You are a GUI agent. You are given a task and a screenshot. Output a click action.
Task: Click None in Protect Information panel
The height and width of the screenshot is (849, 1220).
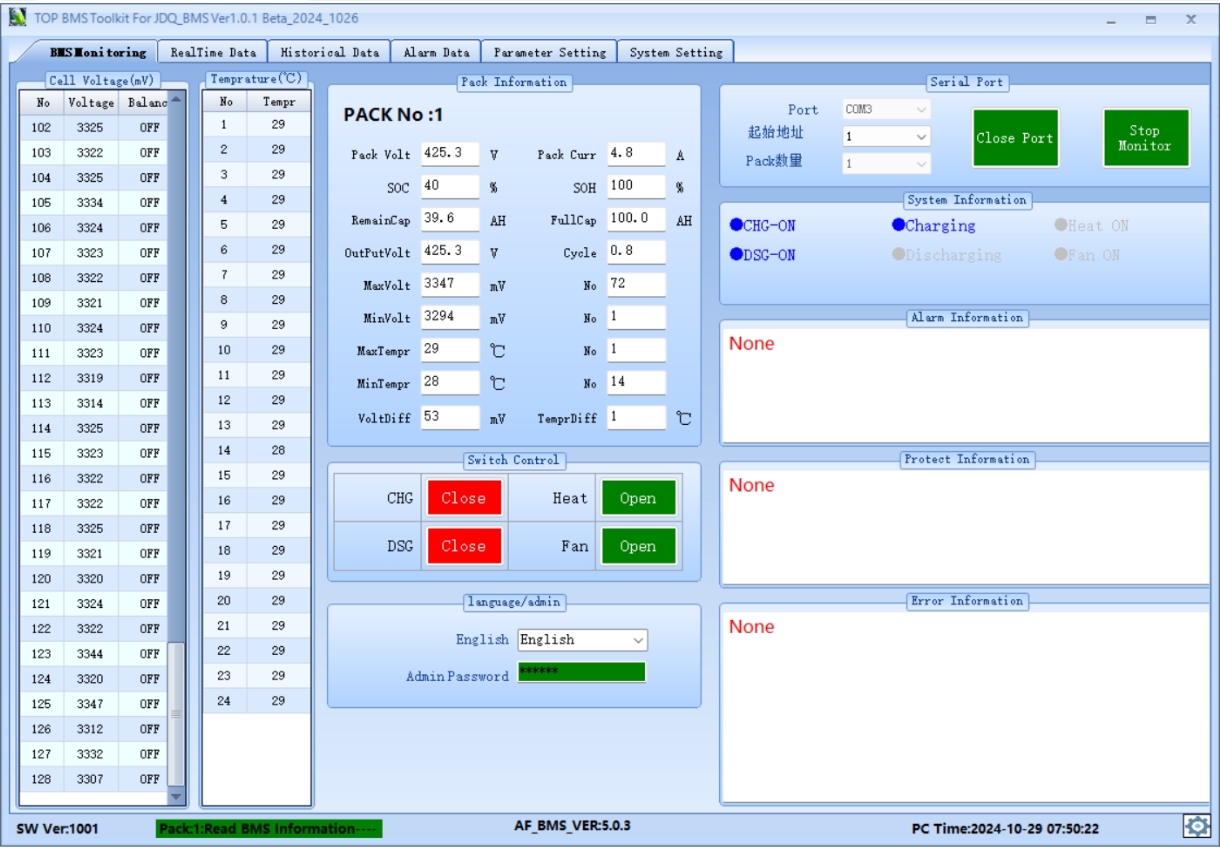pos(752,486)
